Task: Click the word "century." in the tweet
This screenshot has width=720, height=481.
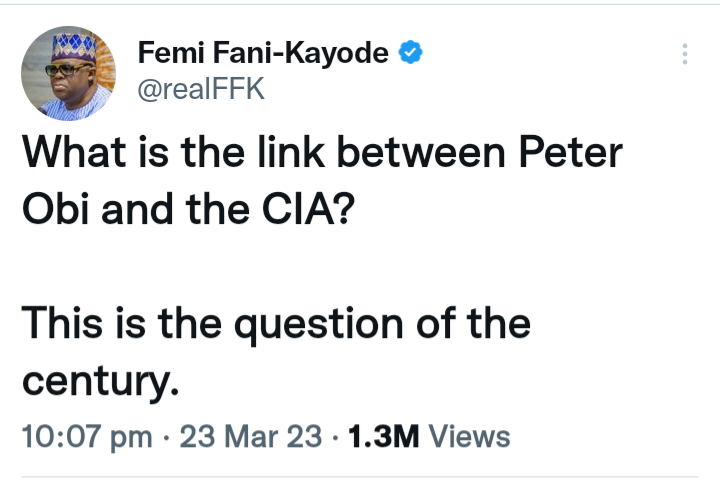Action: coord(100,378)
